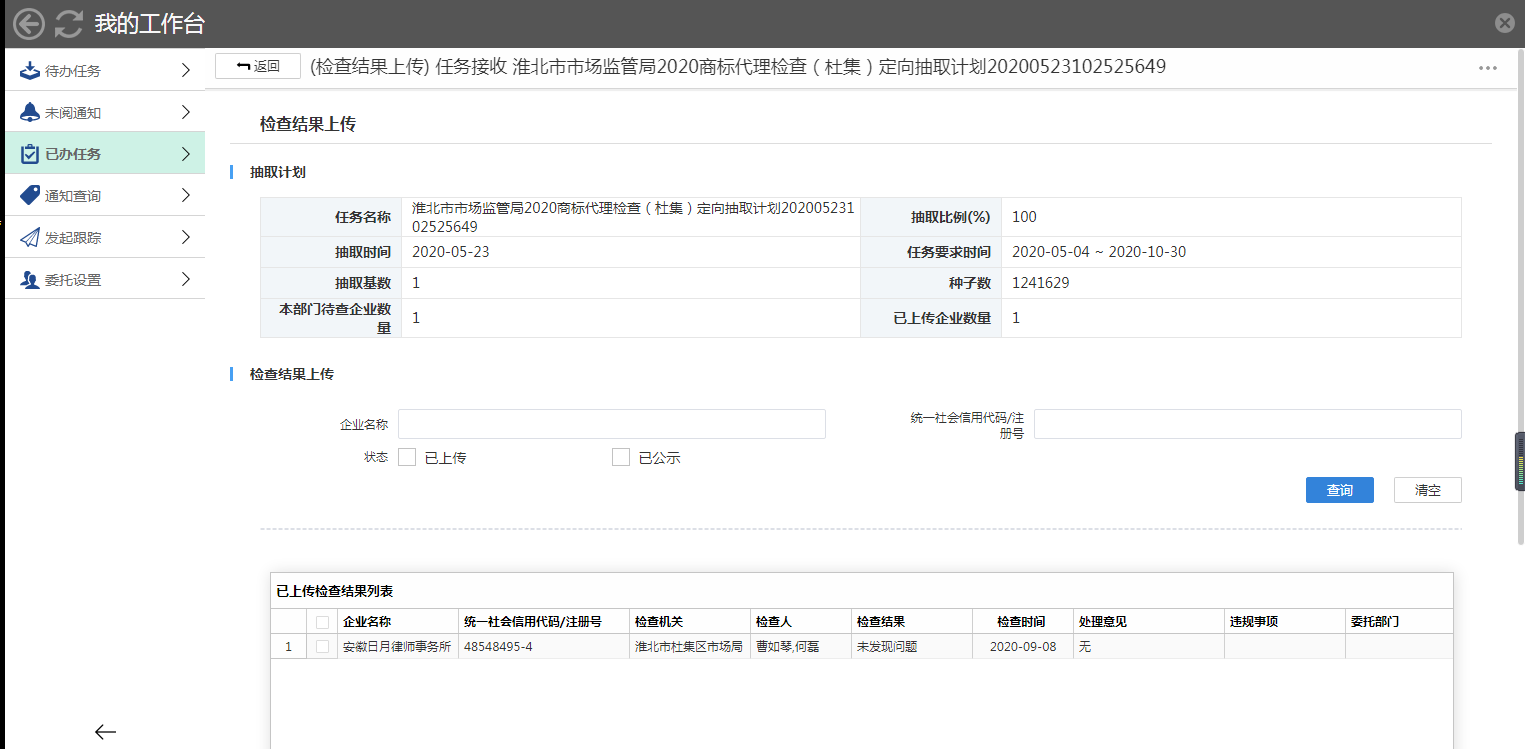This screenshot has height=749, width=1525.
Task: Click the 我的工作台 title text
Action: coord(150,24)
